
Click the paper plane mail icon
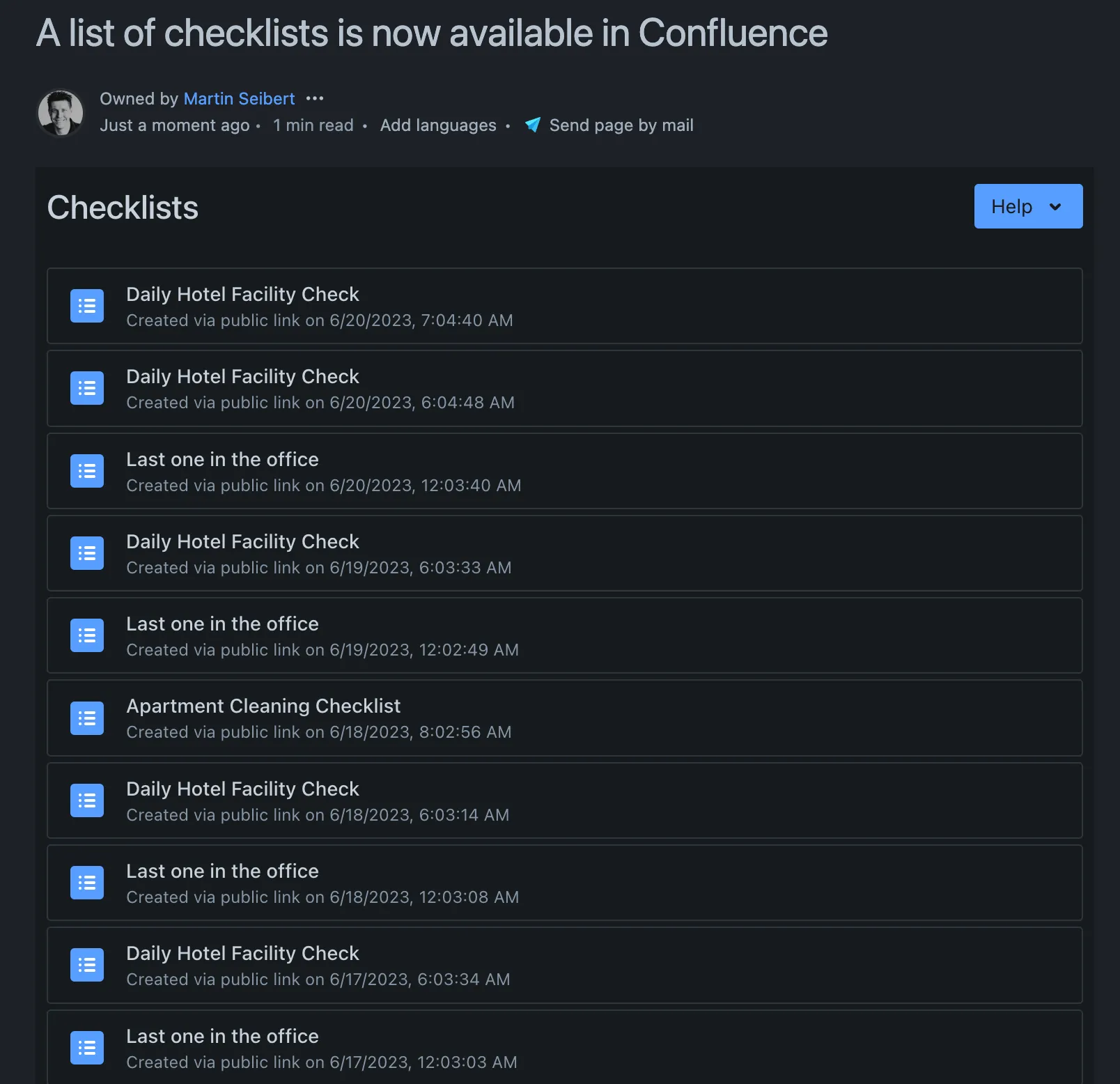click(x=533, y=125)
